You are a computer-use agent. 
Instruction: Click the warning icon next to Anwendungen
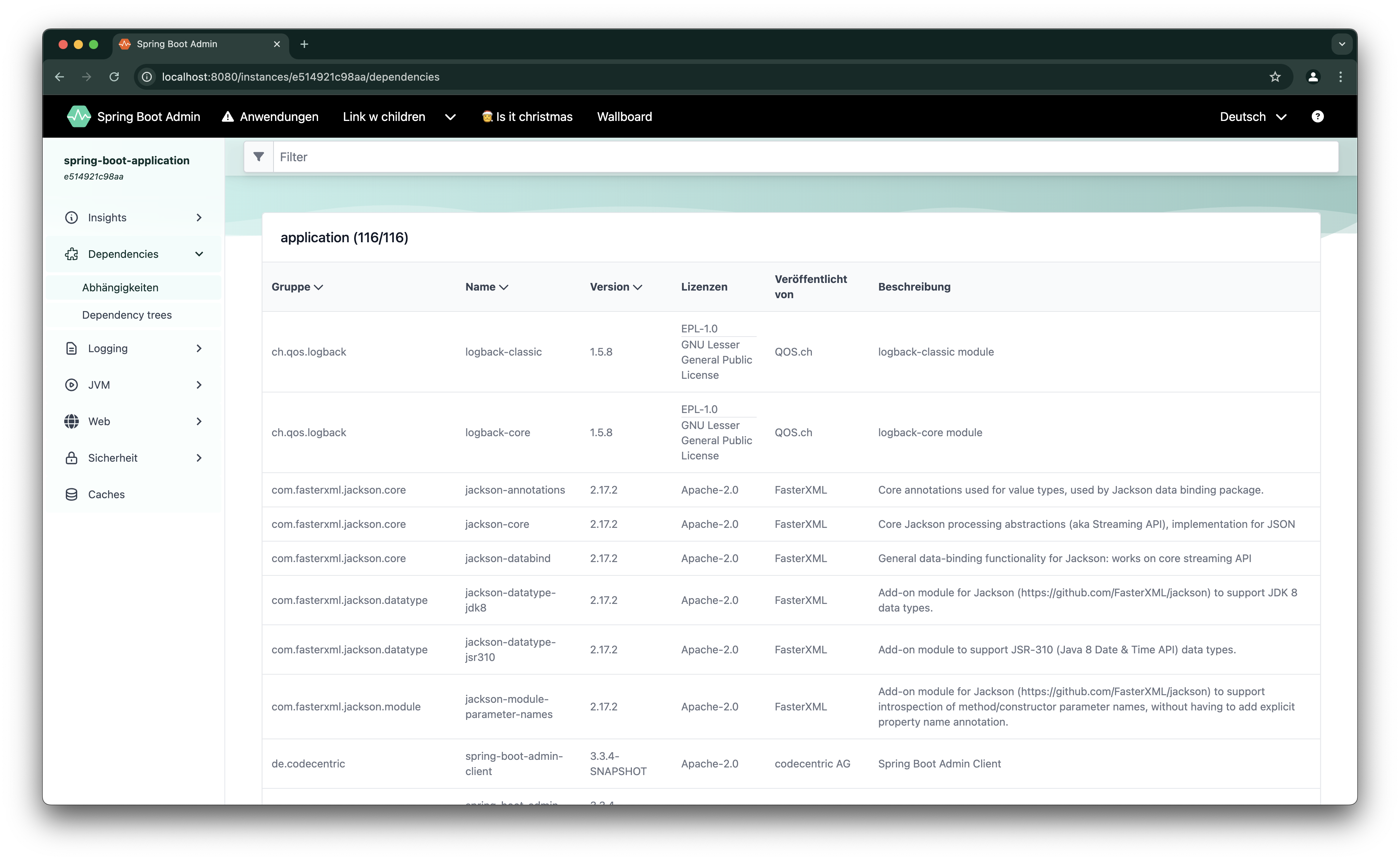(228, 116)
